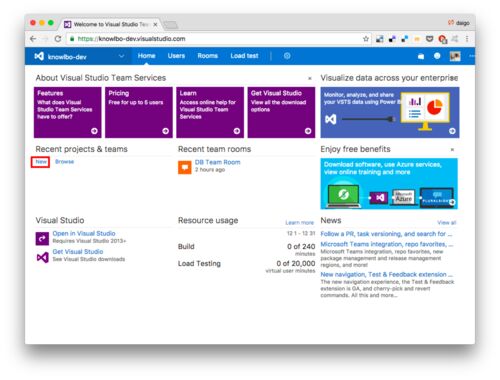Create a New project link

41,162
